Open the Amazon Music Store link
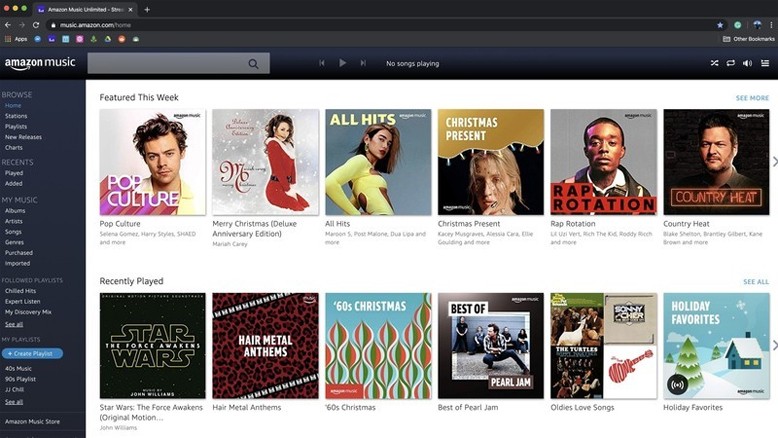This screenshot has height=438, width=778. (32, 421)
